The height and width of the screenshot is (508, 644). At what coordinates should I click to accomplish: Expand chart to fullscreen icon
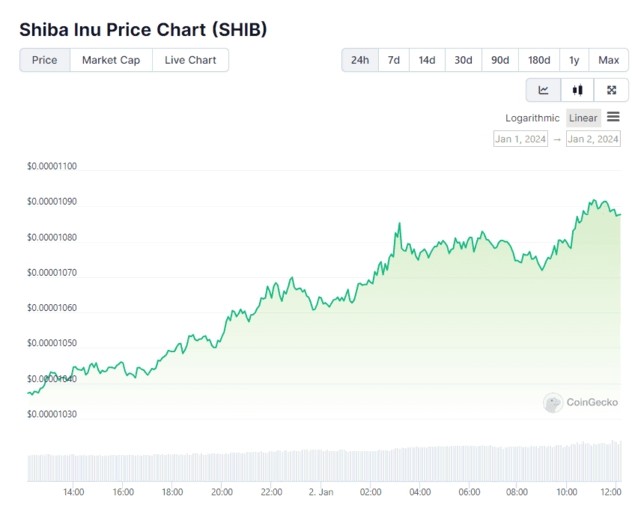coord(611,90)
